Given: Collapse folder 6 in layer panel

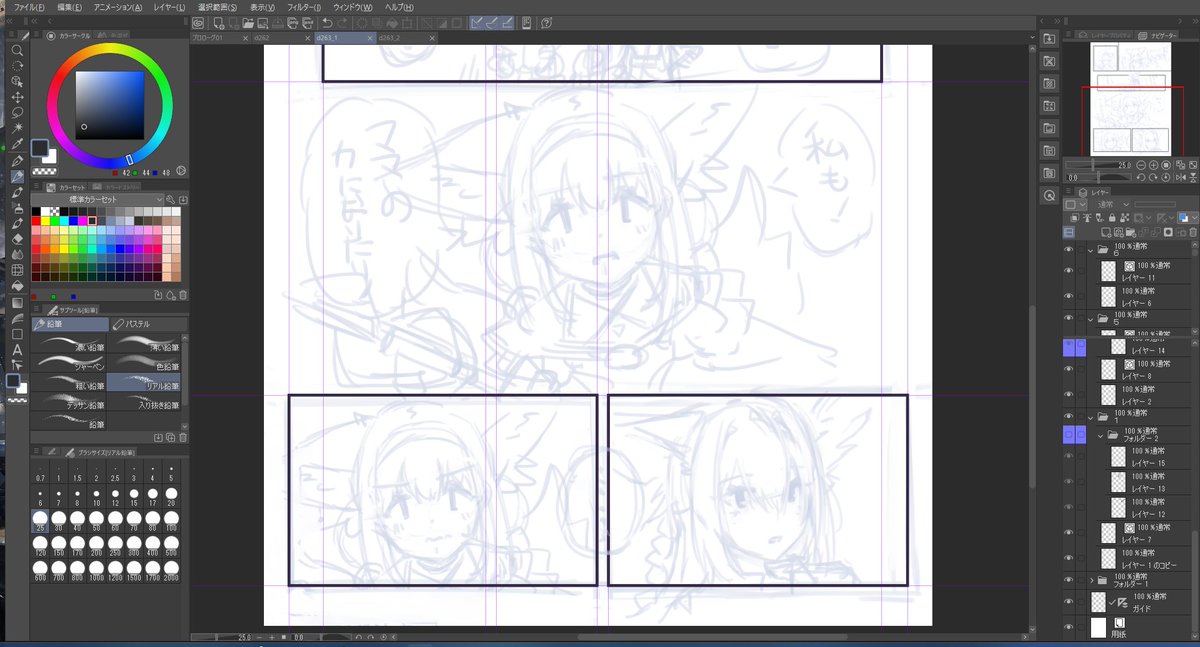Looking at the screenshot, I should click(x=1091, y=250).
